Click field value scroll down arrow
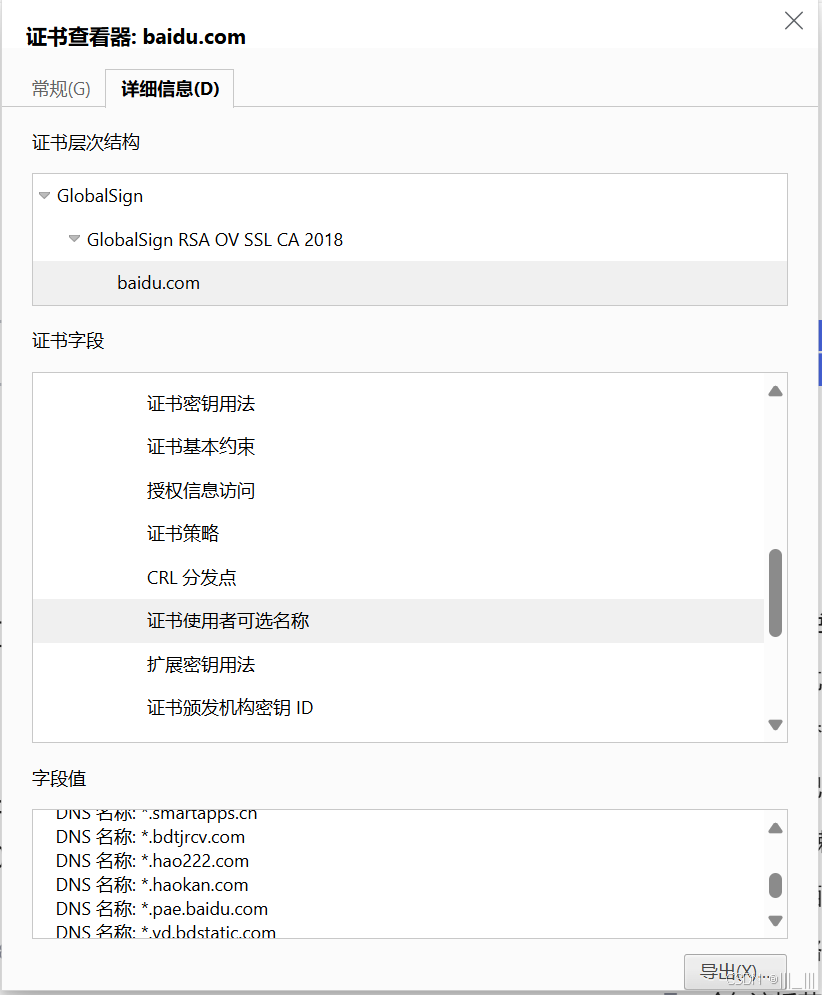This screenshot has height=995, width=822. click(x=775, y=920)
